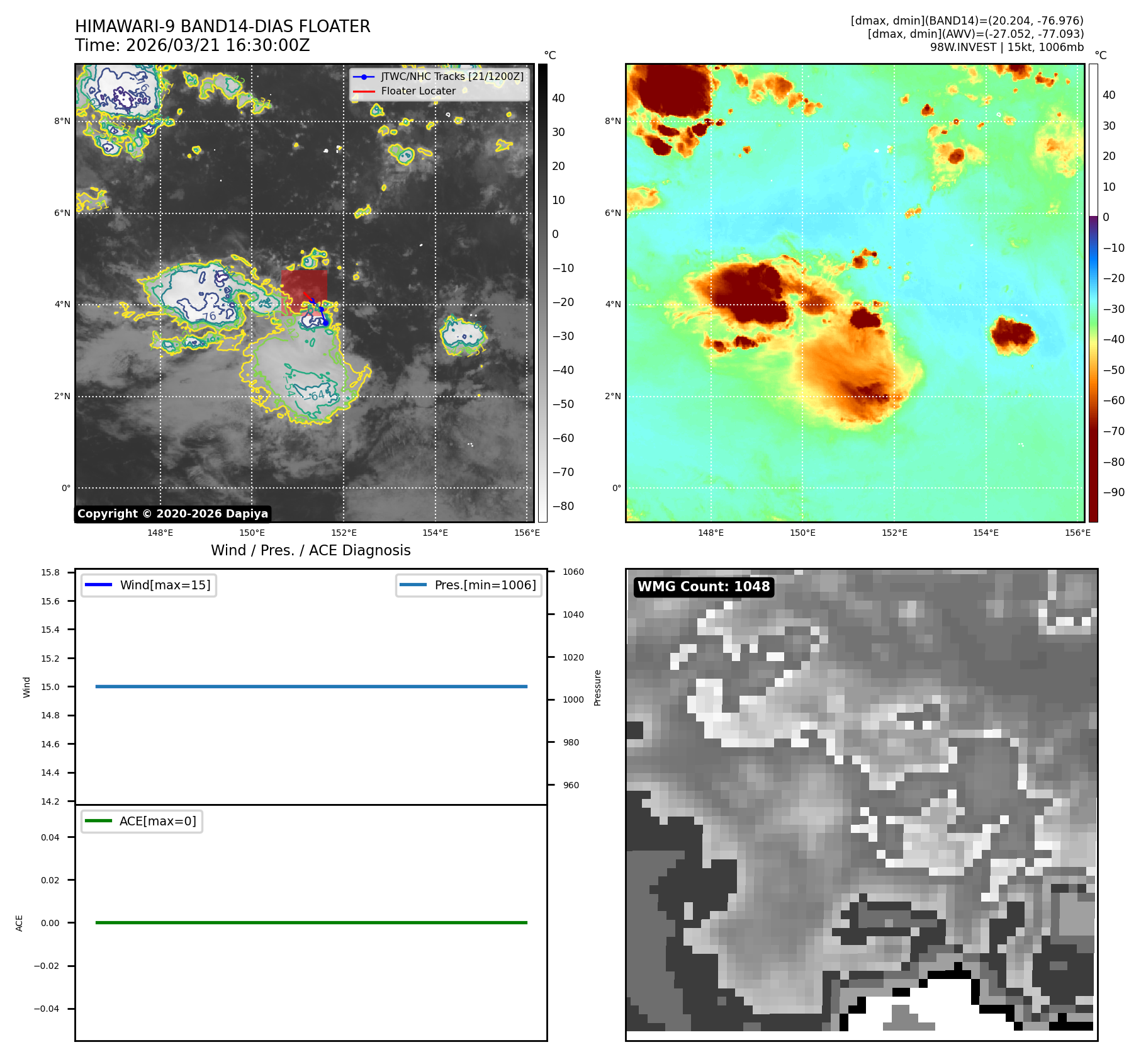Click the Time 2026/03/21 16:30:00Z text
Image resolution: width=1141 pixels, height=1064 pixels.
(192, 45)
